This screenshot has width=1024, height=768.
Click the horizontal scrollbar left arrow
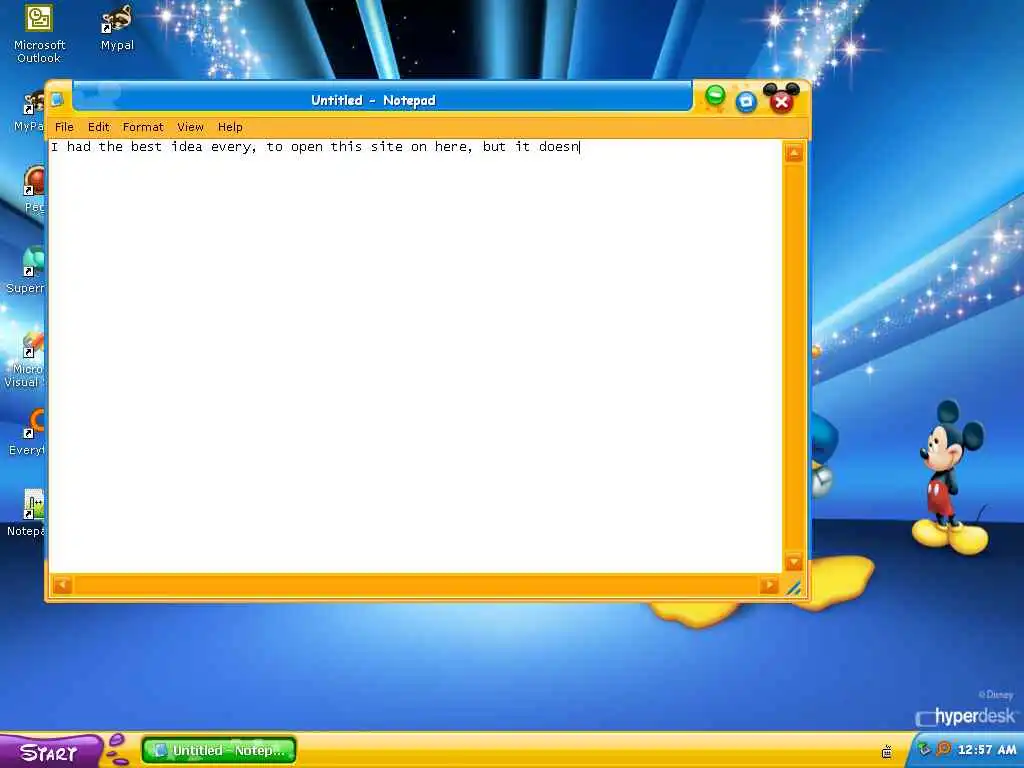(63, 585)
